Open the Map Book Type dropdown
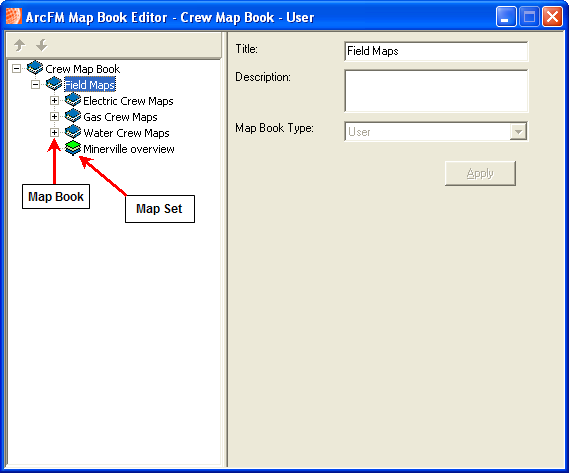 click(x=518, y=131)
